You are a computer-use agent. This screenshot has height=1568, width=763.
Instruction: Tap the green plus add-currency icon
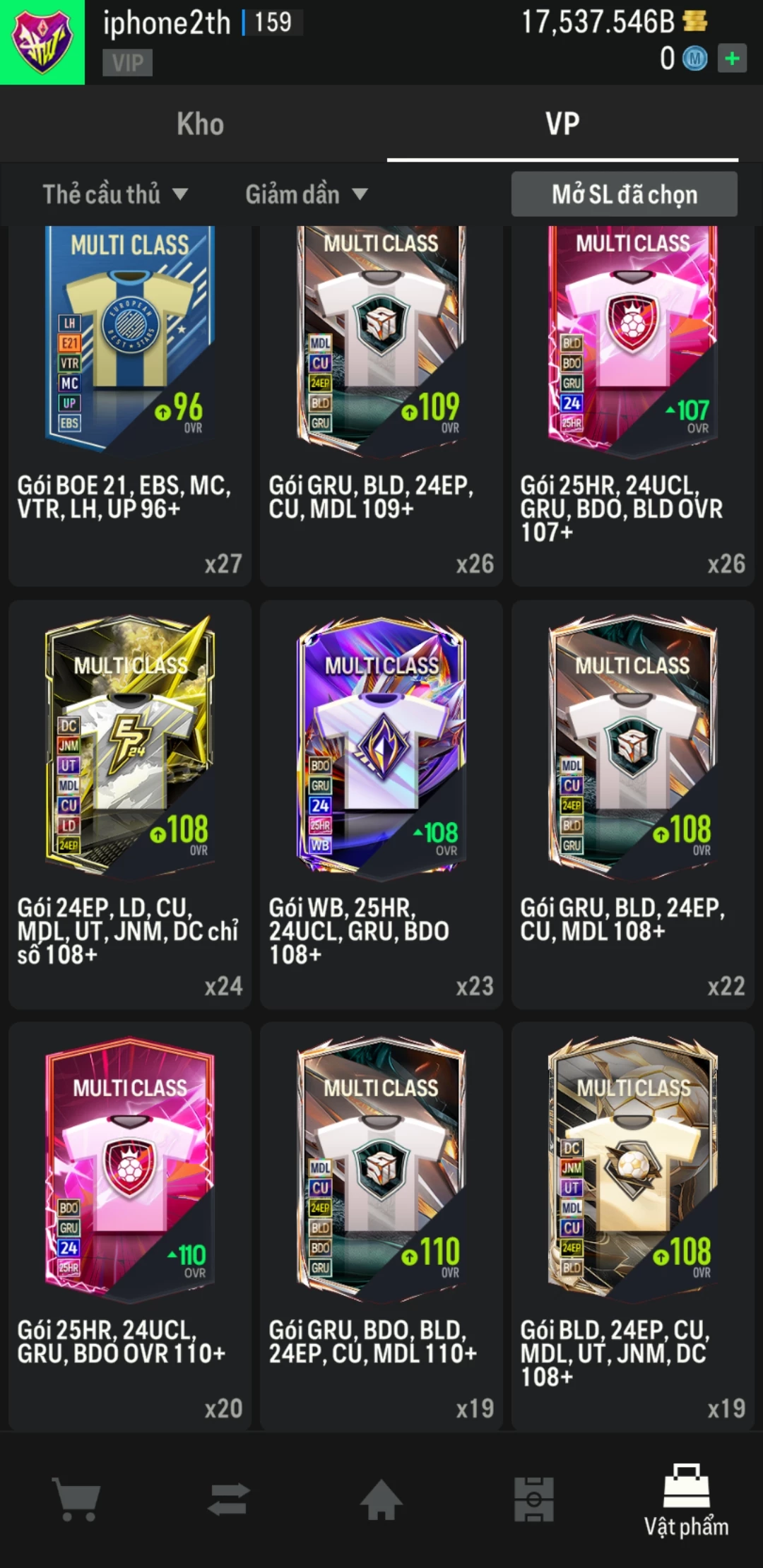click(x=732, y=58)
